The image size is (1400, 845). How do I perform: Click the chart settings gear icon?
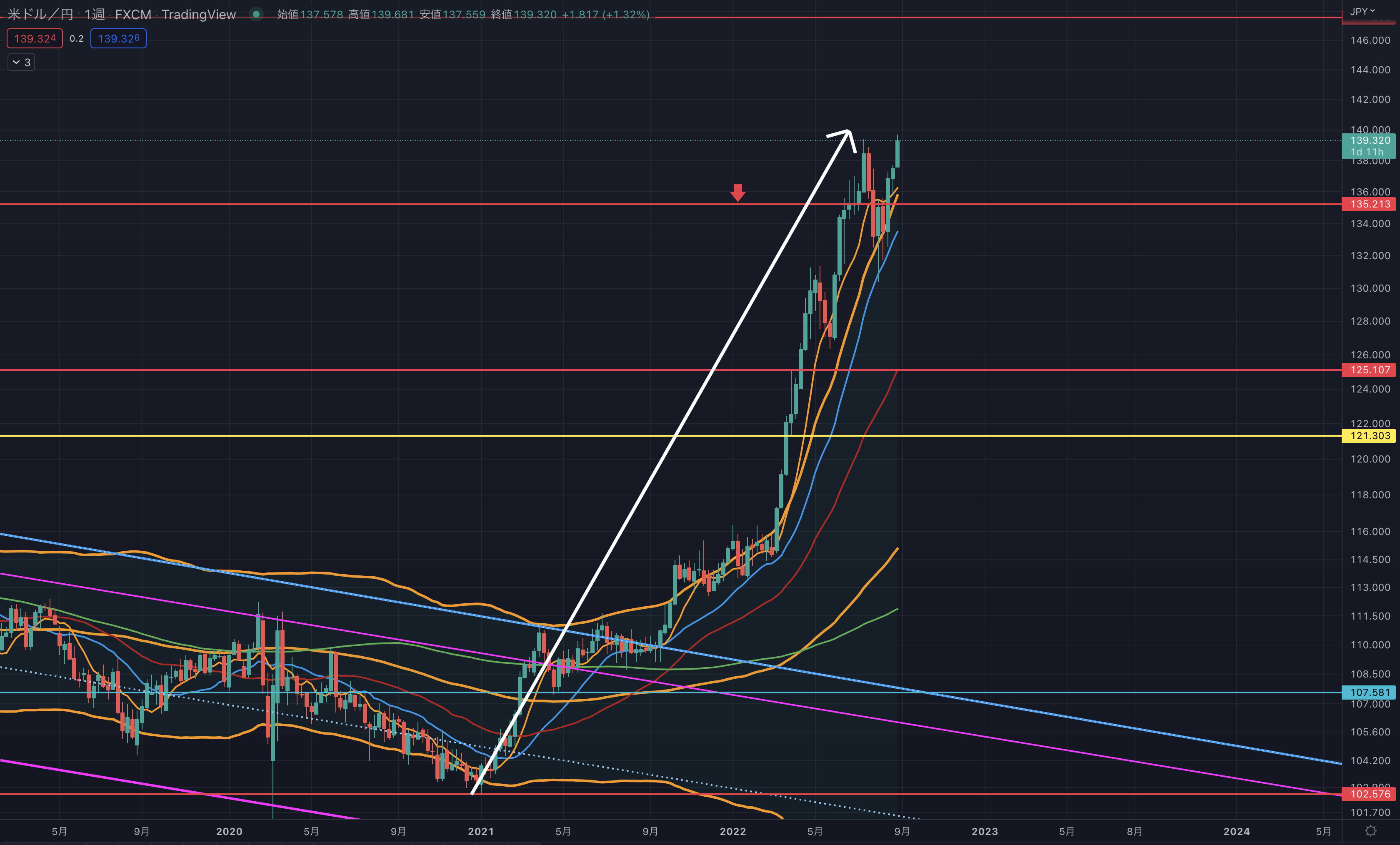tap(1370, 831)
